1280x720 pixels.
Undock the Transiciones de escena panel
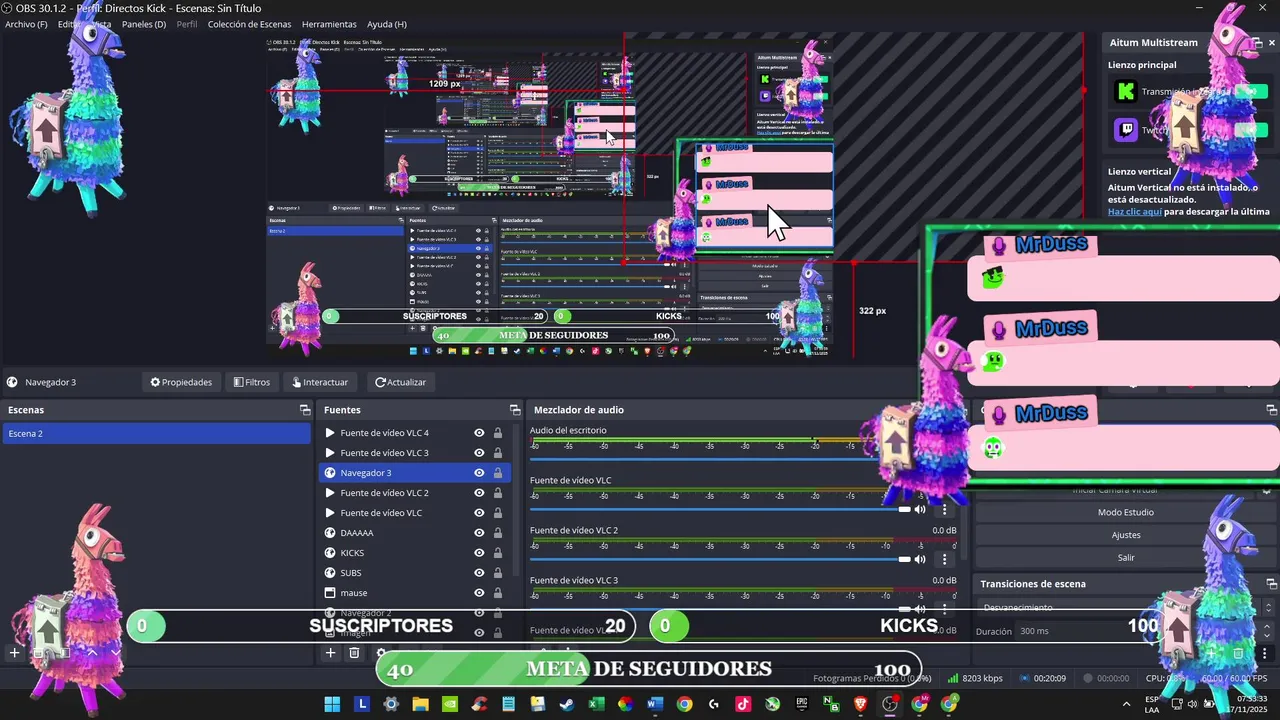(1272, 584)
